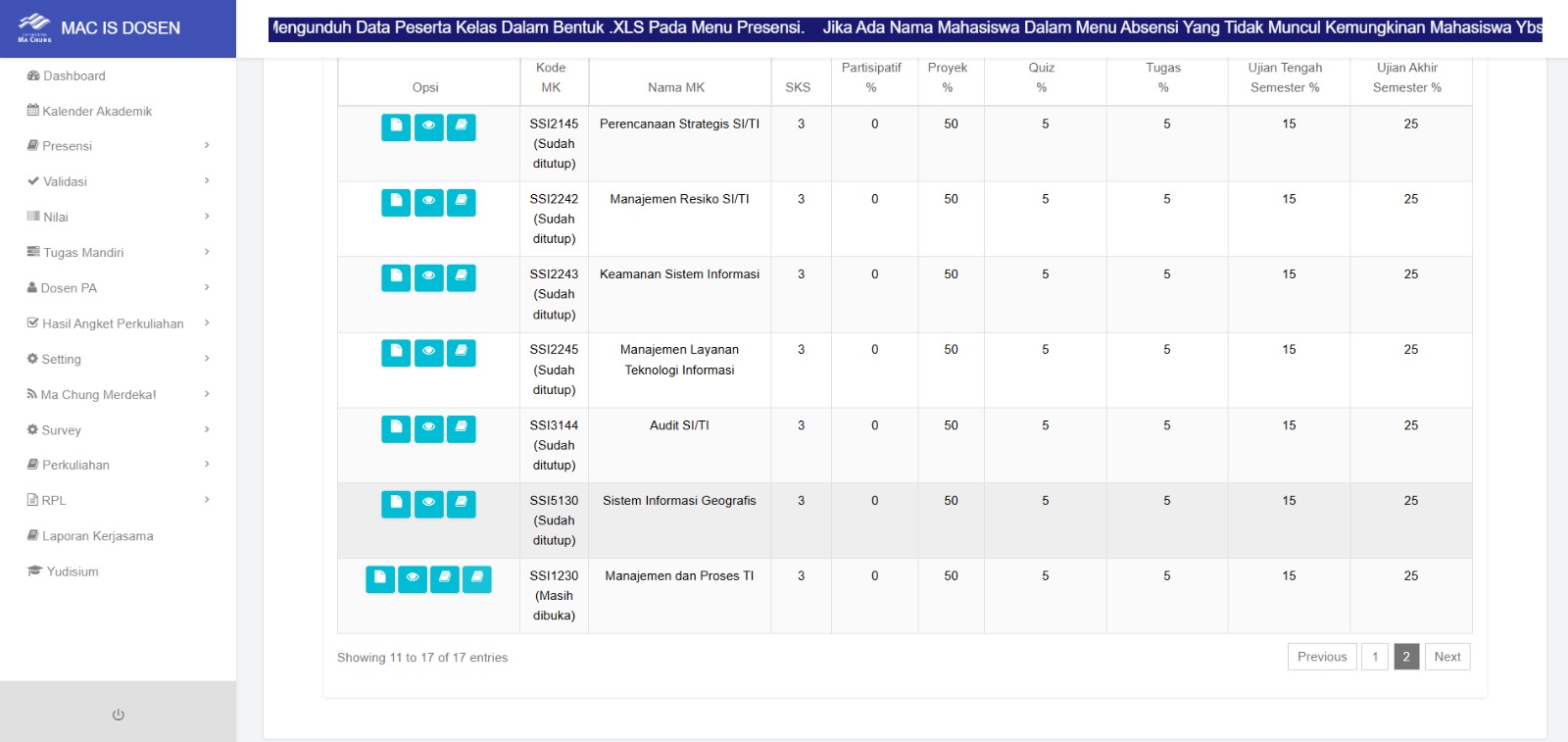The height and width of the screenshot is (742, 1568).
Task: Click the book icon for Keamanan Sistem Informasi
Action: click(462, 278)
